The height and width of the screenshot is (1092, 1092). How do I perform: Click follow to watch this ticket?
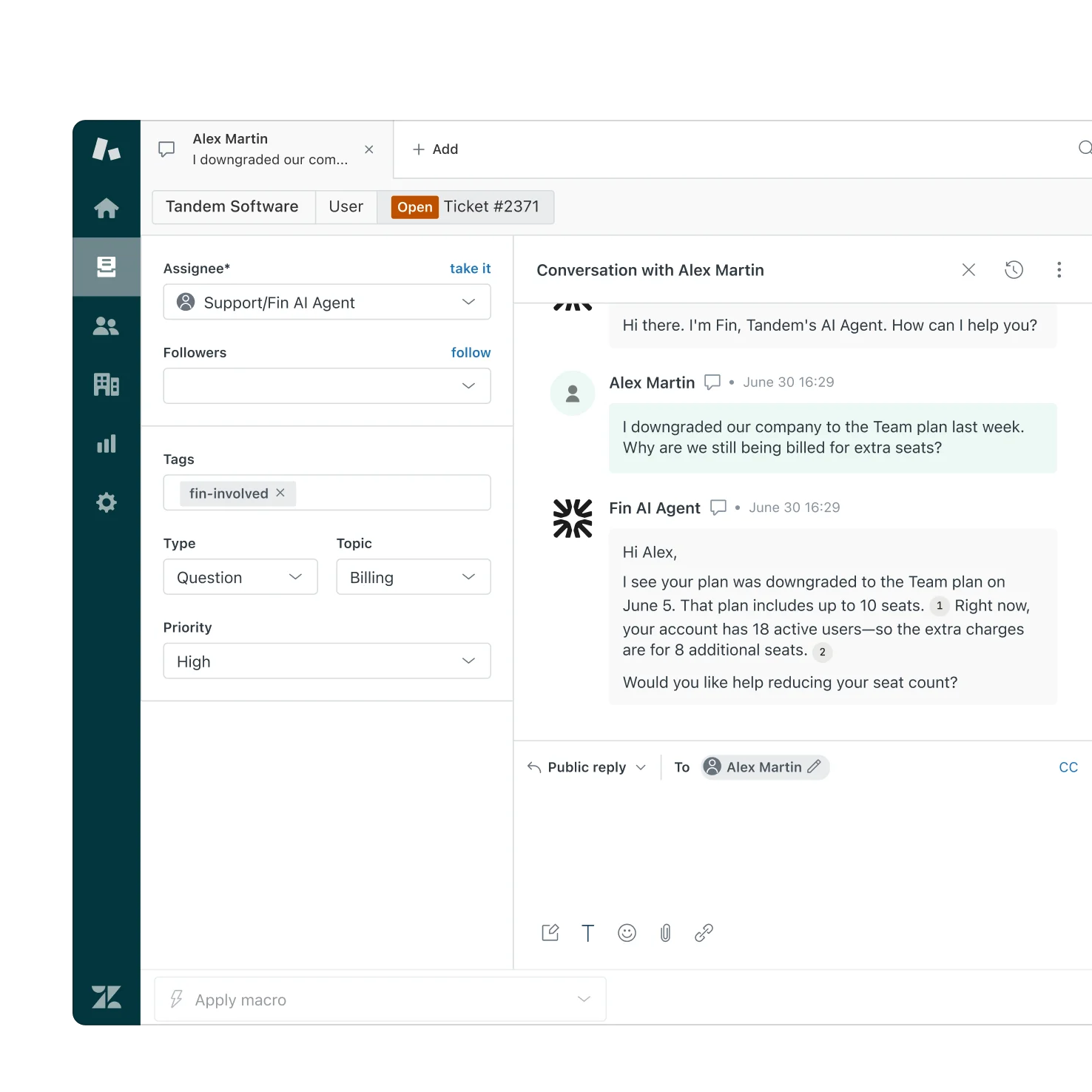coord(471,352)
